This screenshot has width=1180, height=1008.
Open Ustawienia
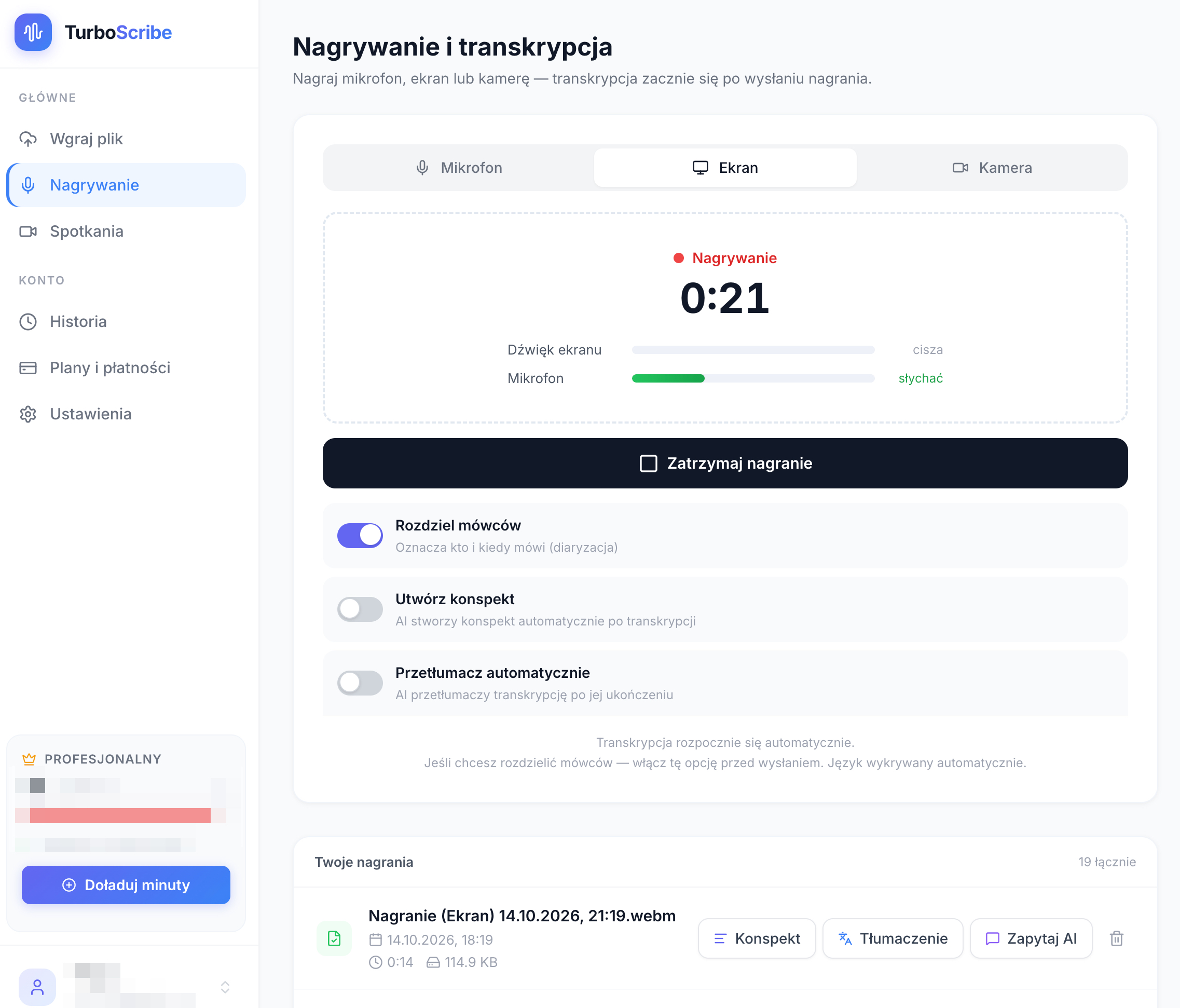[126, 414]
